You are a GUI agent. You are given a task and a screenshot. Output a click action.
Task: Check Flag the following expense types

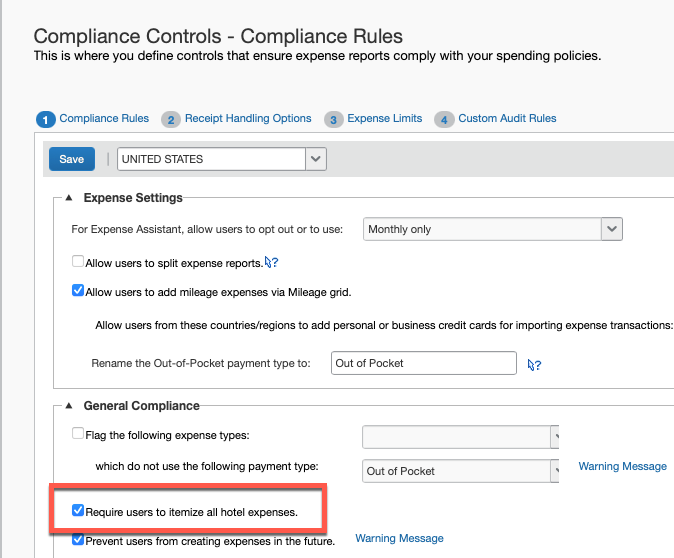[78, 433]
